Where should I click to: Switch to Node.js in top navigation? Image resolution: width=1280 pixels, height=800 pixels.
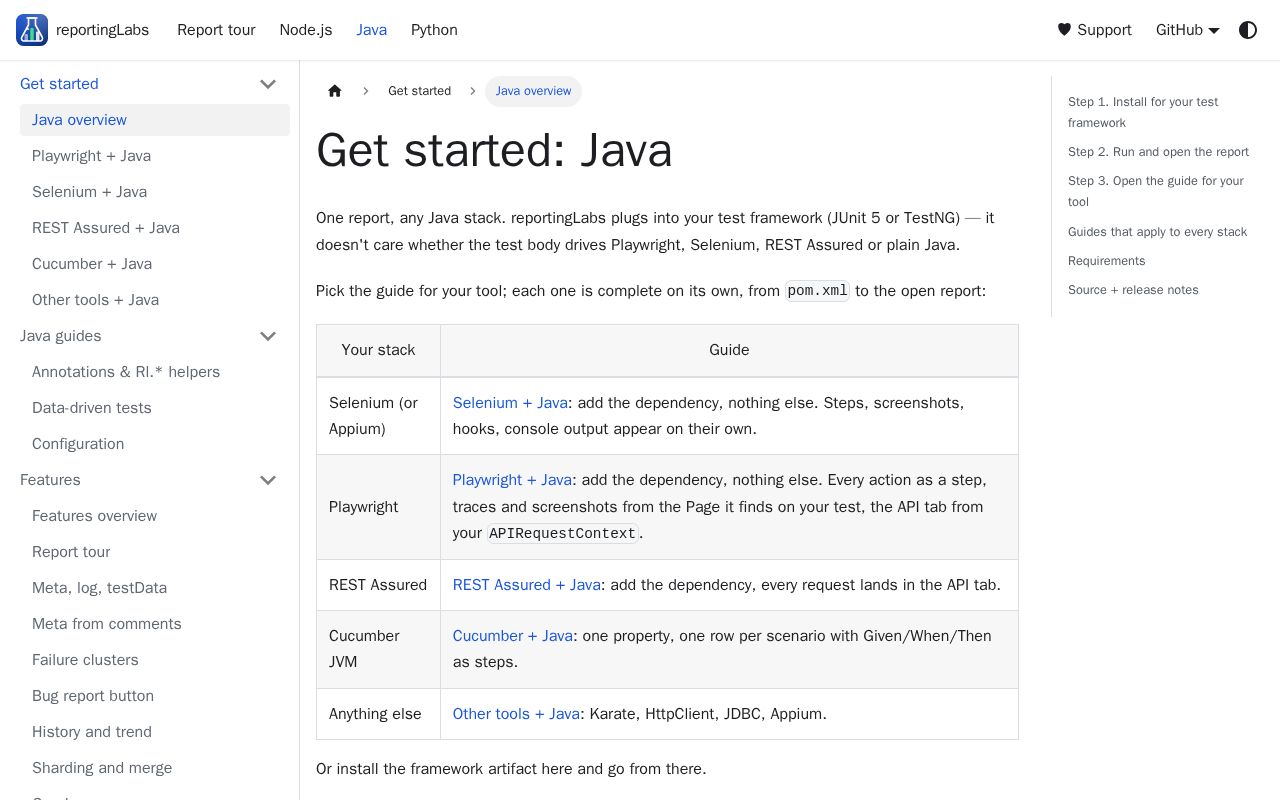(306, 30)
